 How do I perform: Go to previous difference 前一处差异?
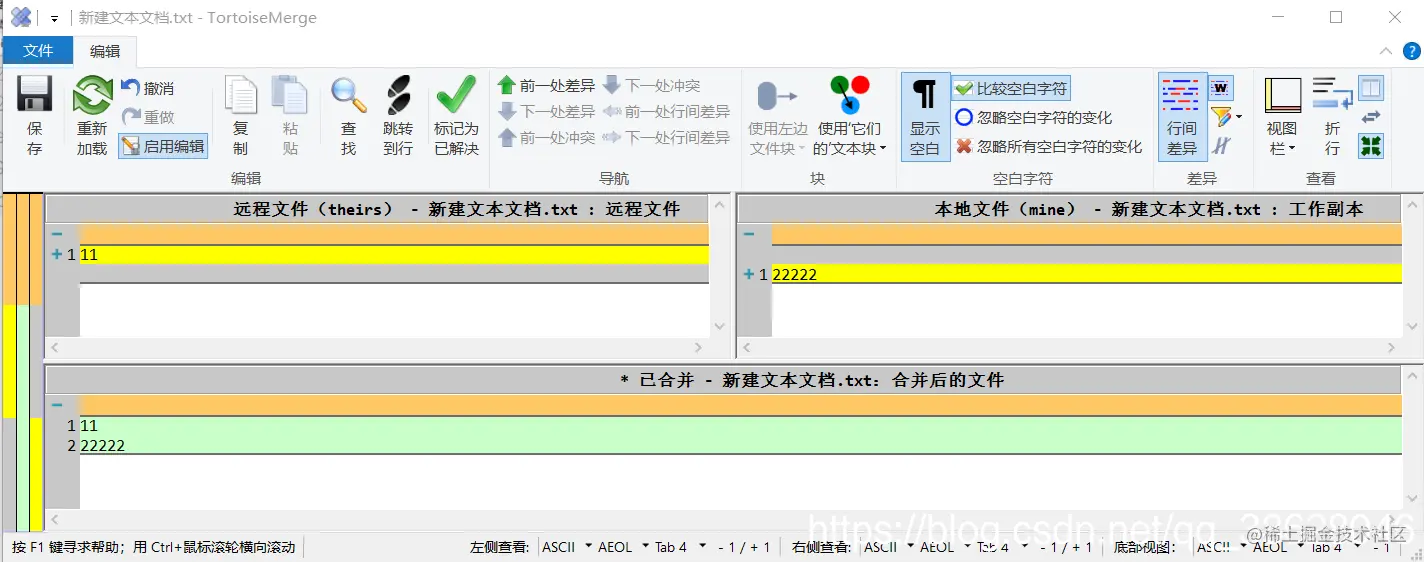point(546,86)
